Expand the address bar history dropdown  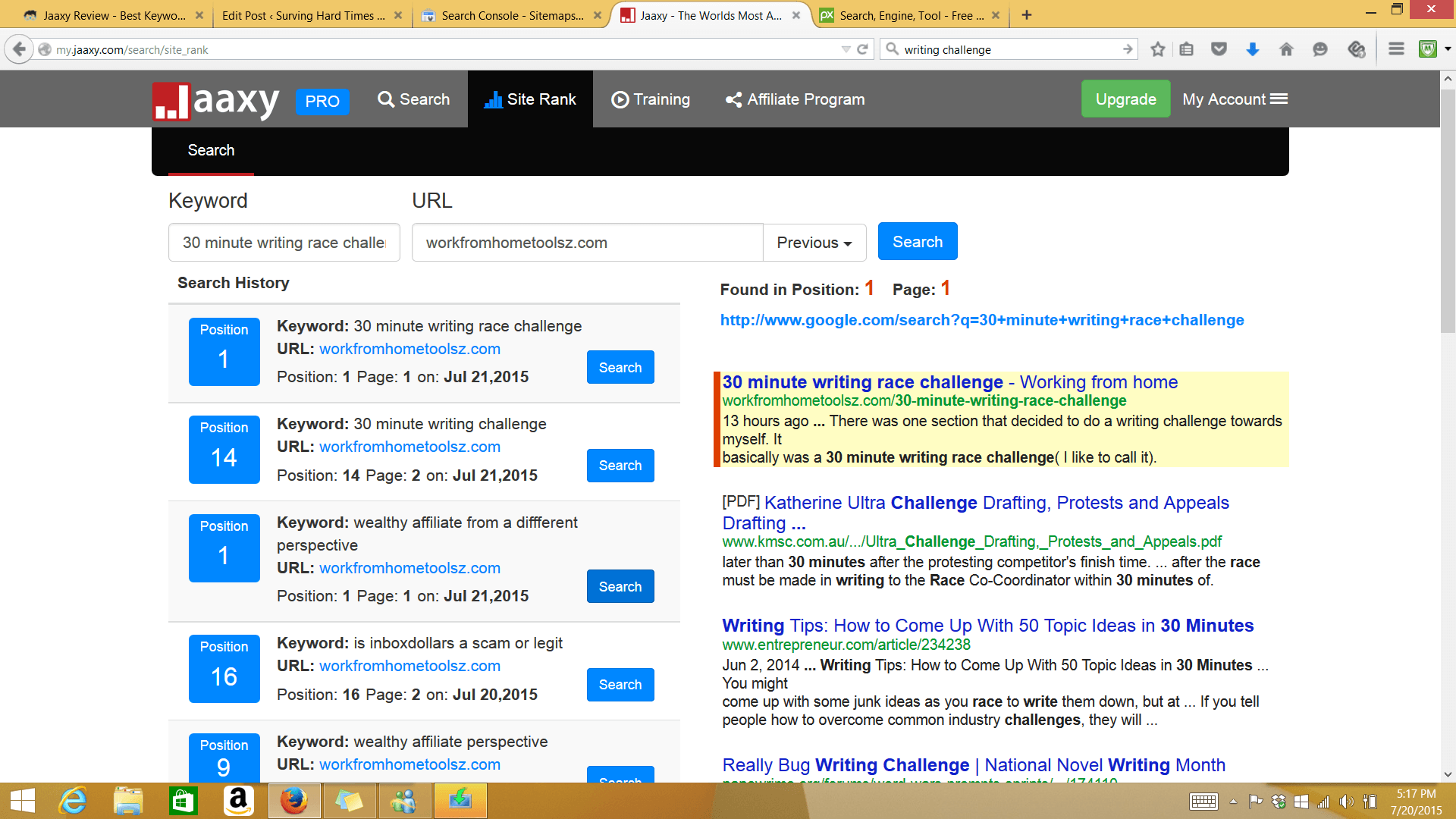click(847, 49)
